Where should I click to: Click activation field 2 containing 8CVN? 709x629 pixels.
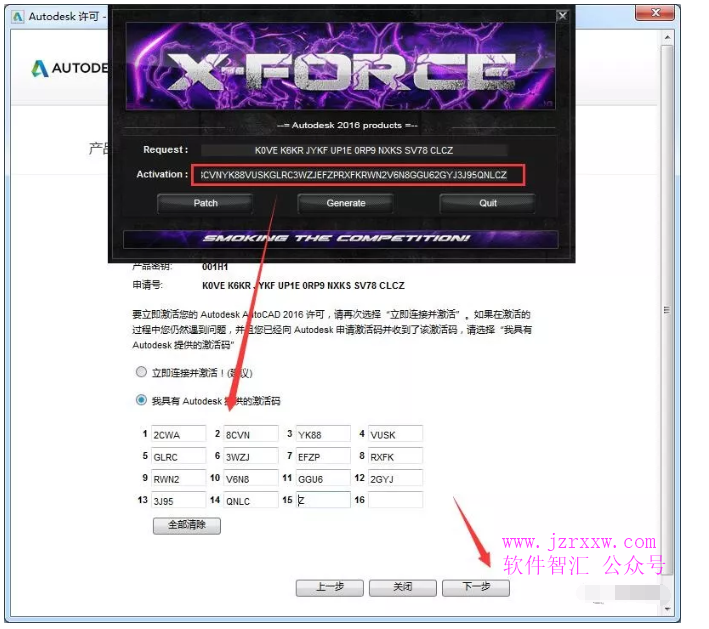251,434
